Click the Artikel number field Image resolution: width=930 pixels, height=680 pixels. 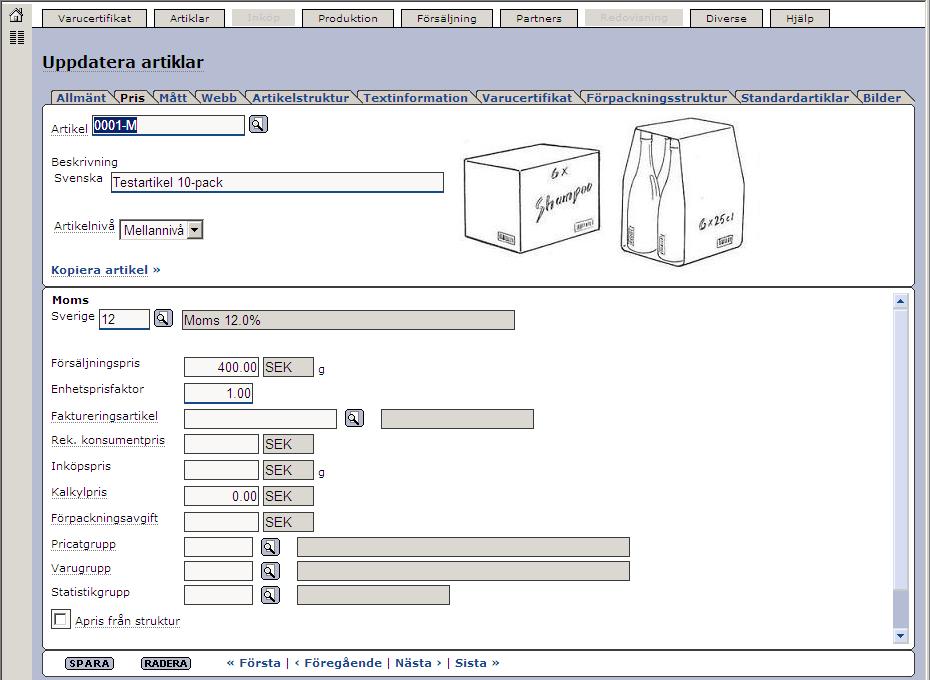click(168, 125)
